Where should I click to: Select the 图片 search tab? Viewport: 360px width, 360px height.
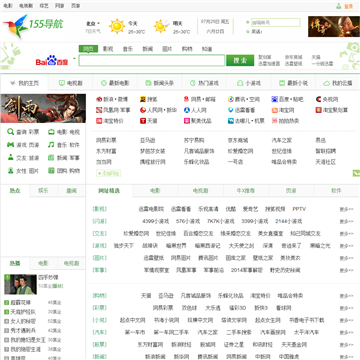click(167, 49)
